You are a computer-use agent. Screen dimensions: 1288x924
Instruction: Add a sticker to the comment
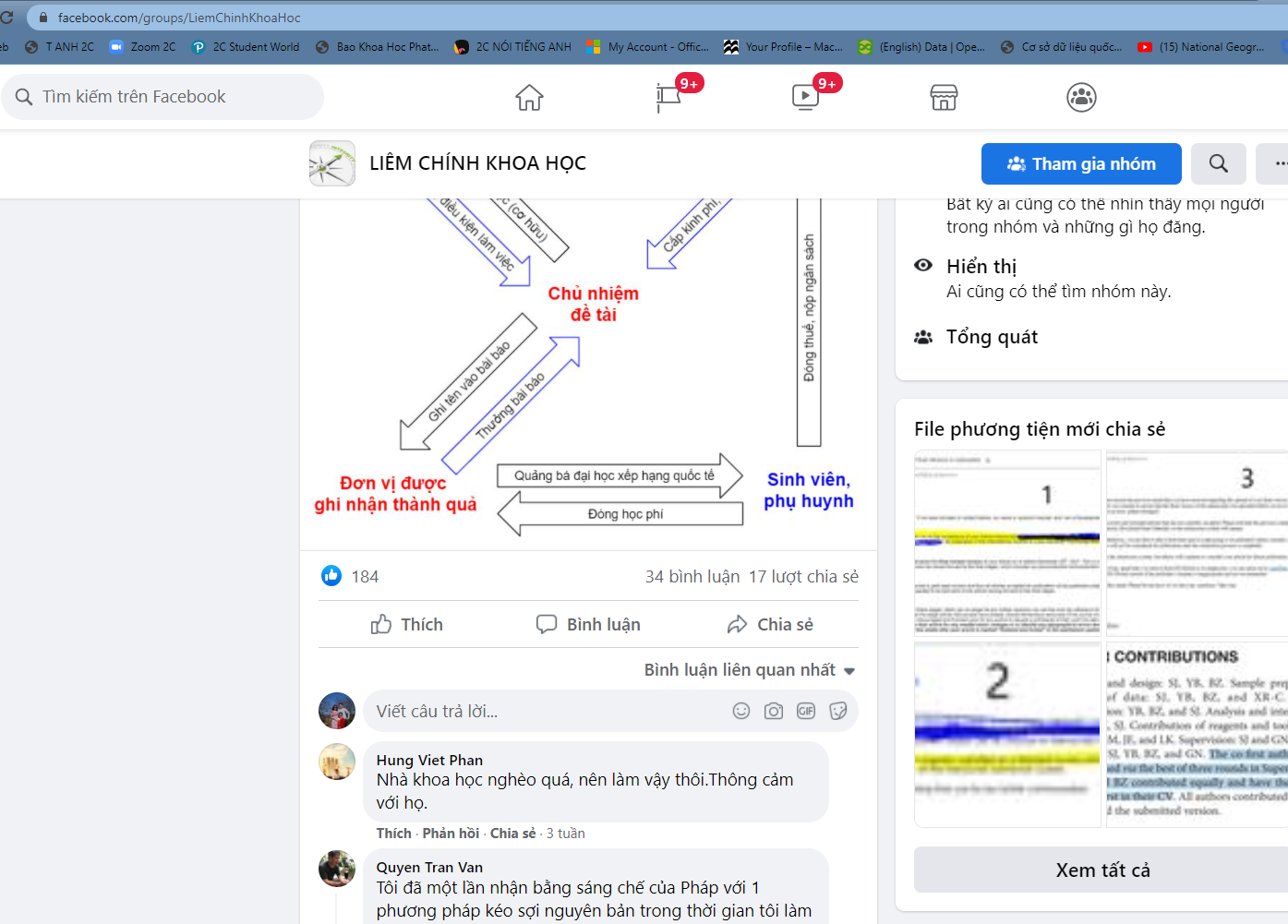[x=838, y=711]
